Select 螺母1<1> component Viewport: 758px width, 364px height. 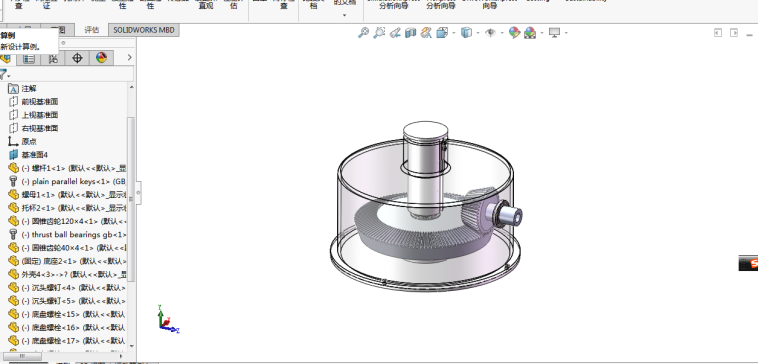[73, 195]
